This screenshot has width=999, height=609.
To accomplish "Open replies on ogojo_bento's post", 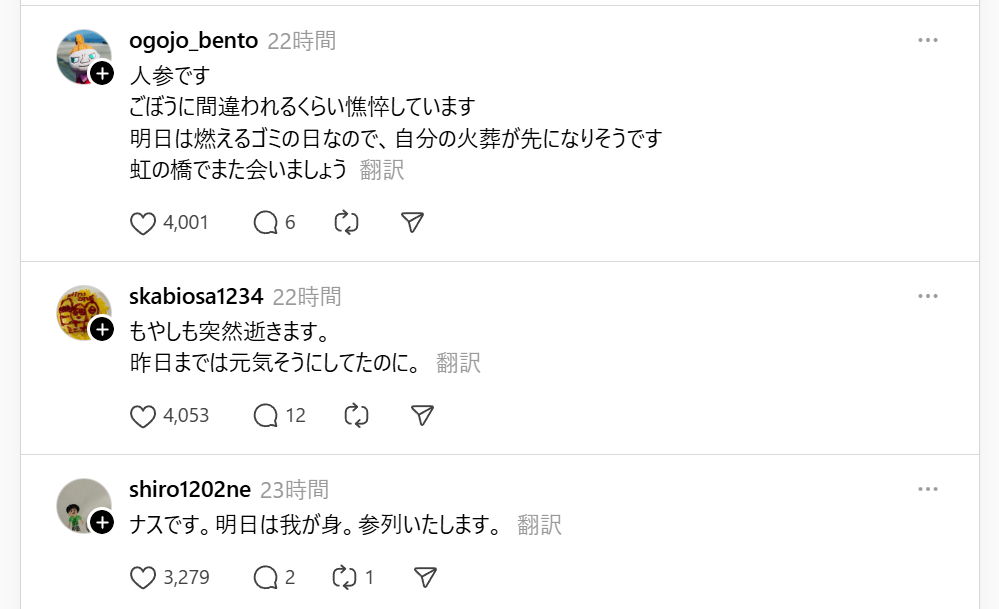I will (x=265, y=223).
